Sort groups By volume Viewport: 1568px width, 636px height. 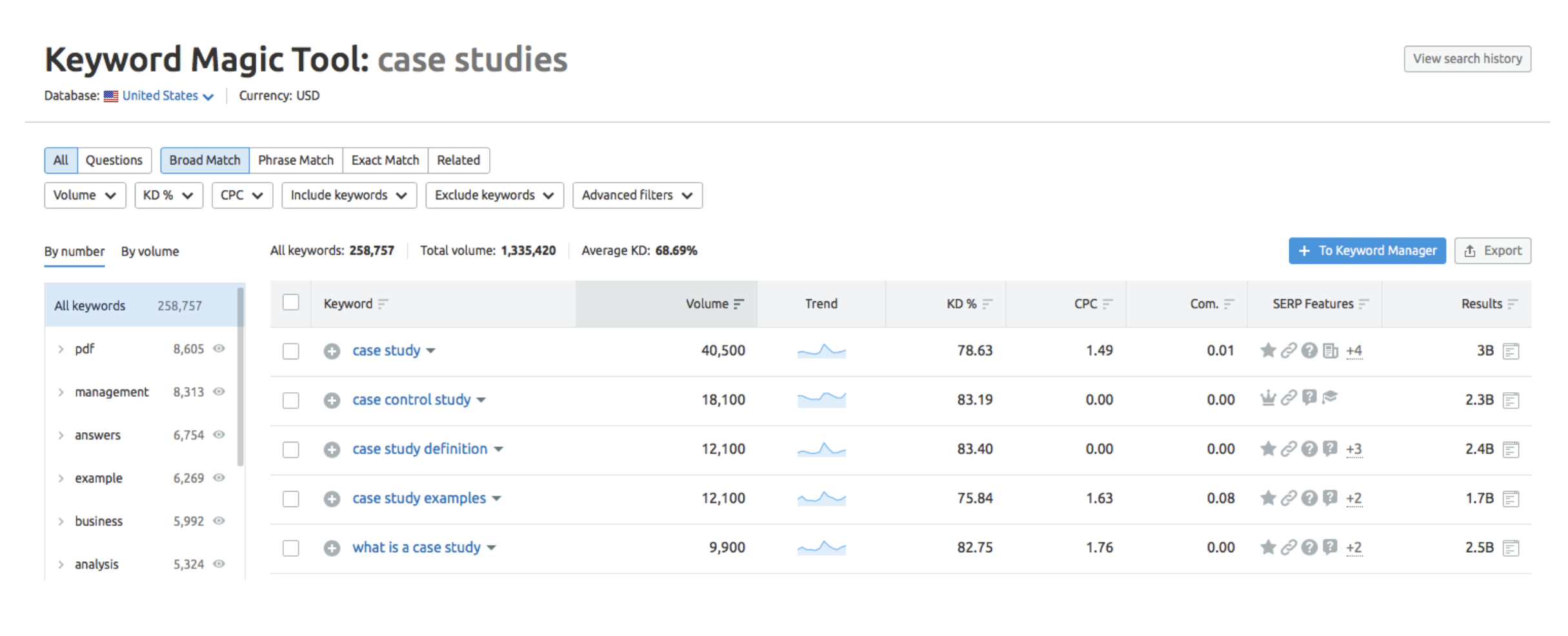click(x=150, y=252)
